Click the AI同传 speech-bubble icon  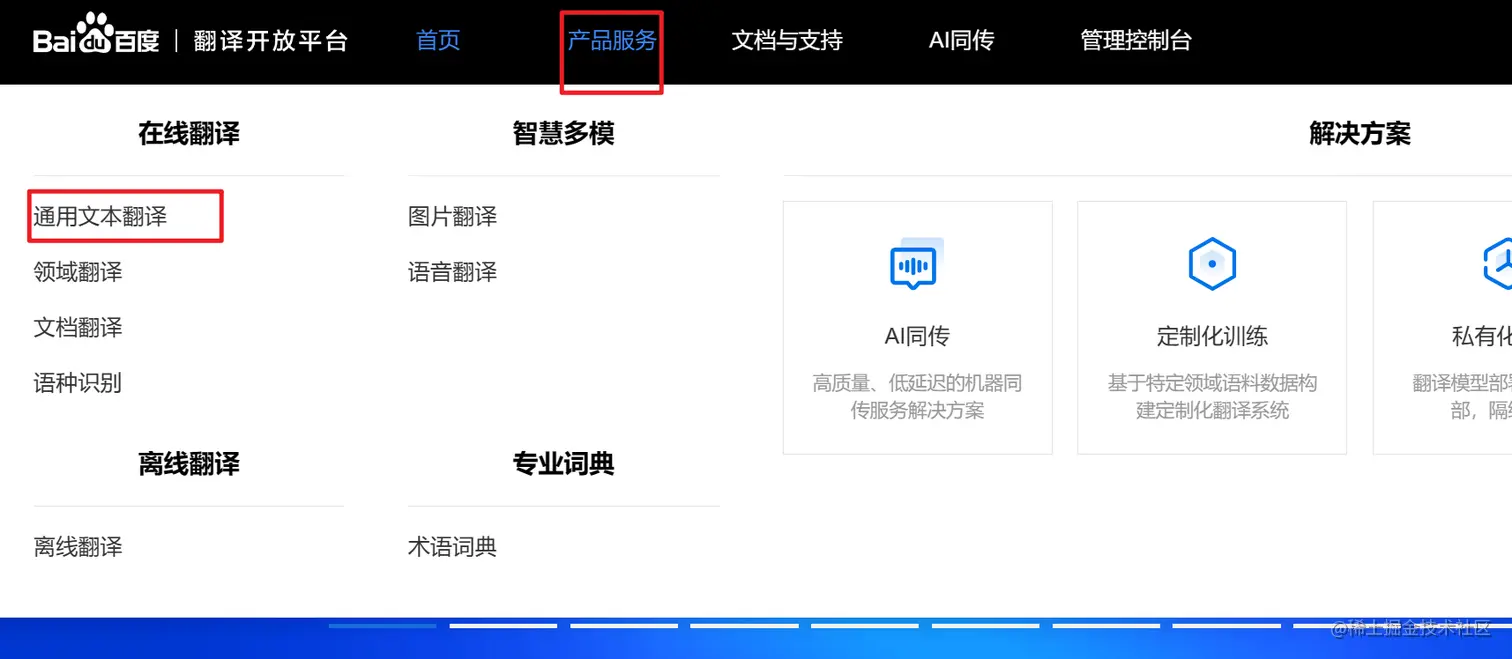click(915, 265)
